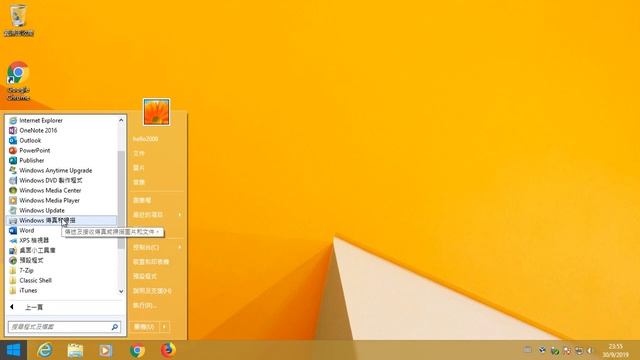Open Publisher from the programs list
The image size is (640, 360).
click(62, 160)
